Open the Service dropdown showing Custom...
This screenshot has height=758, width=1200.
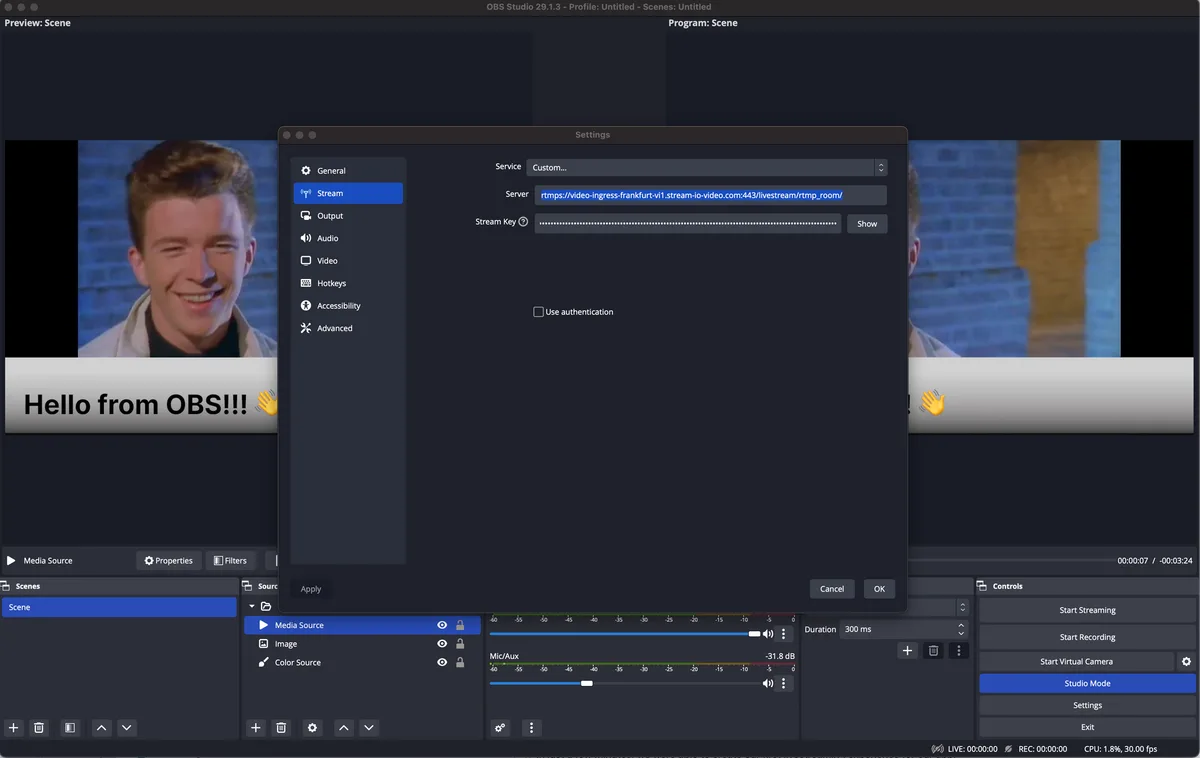pyautogui.click(x=707, y=168)
